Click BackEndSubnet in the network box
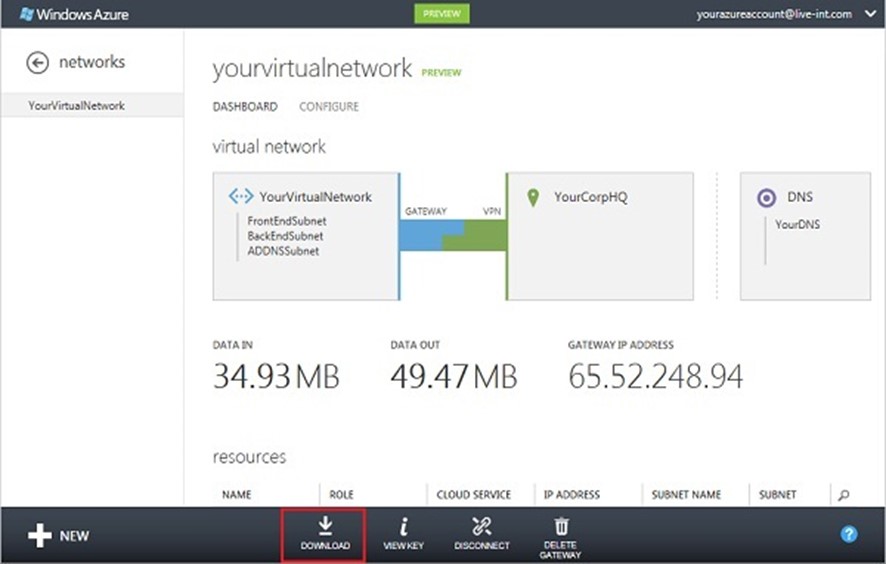Screen dimensions: 886x564 click(285, 236)
